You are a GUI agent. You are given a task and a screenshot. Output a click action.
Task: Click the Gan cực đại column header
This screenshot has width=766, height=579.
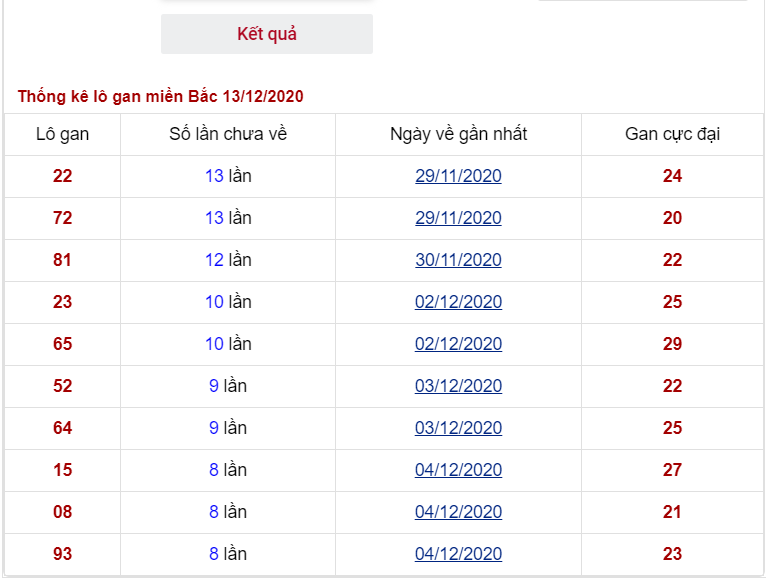pyautogui.click(x=672, y=134)
